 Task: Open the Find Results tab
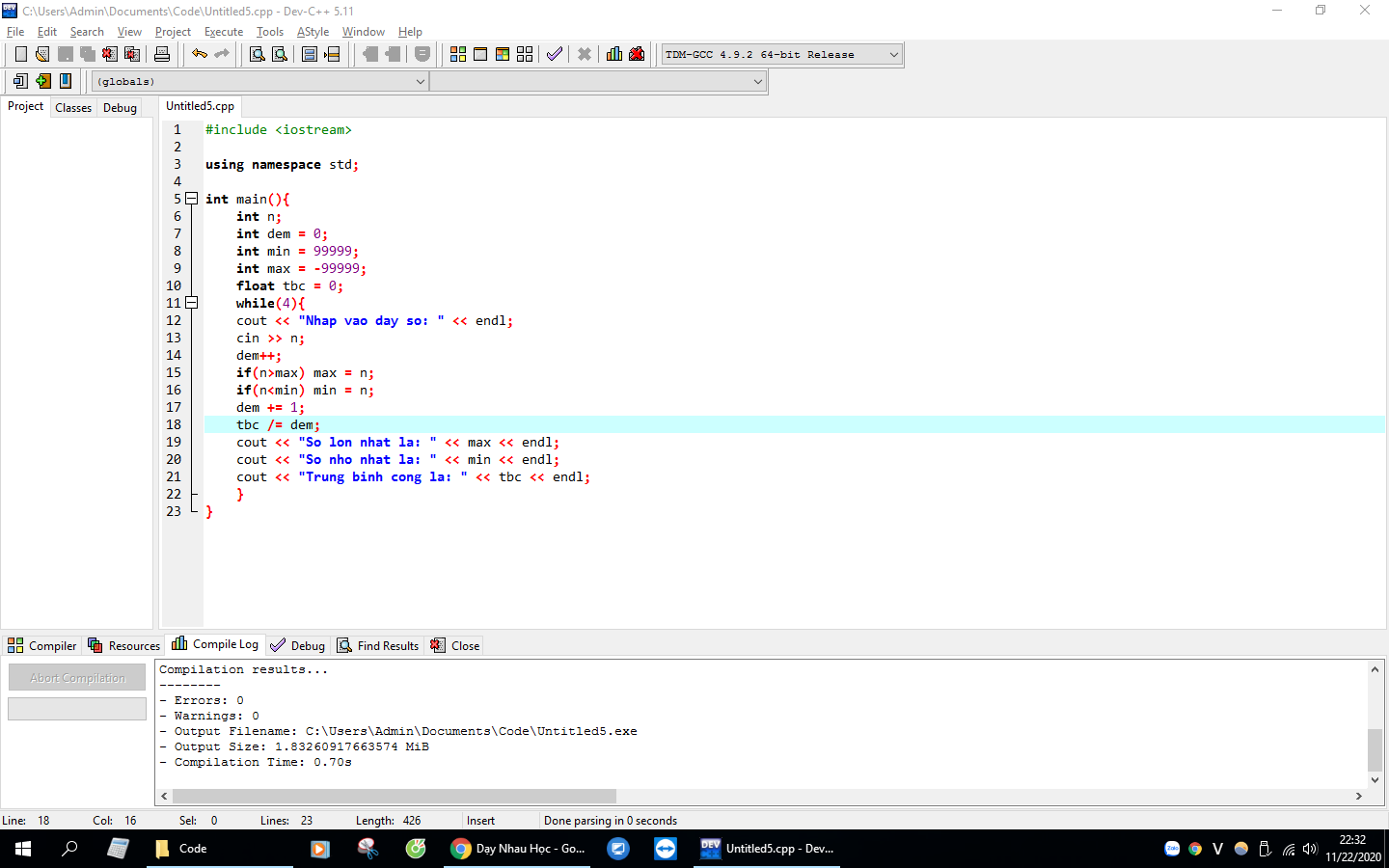point(377,646)
